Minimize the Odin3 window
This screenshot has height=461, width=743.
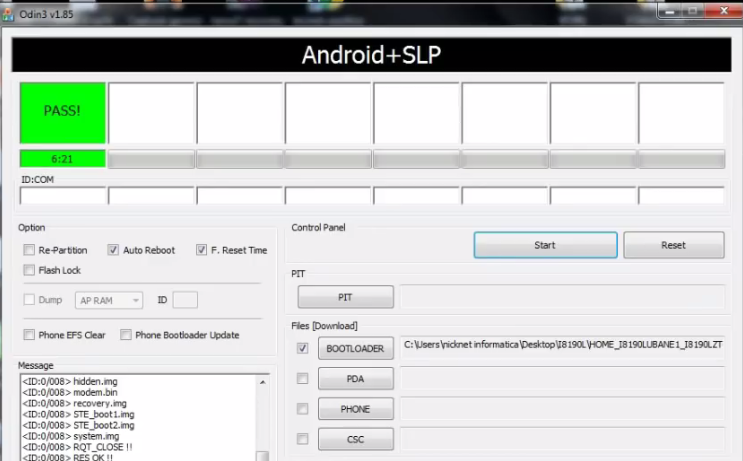(670, 11)
